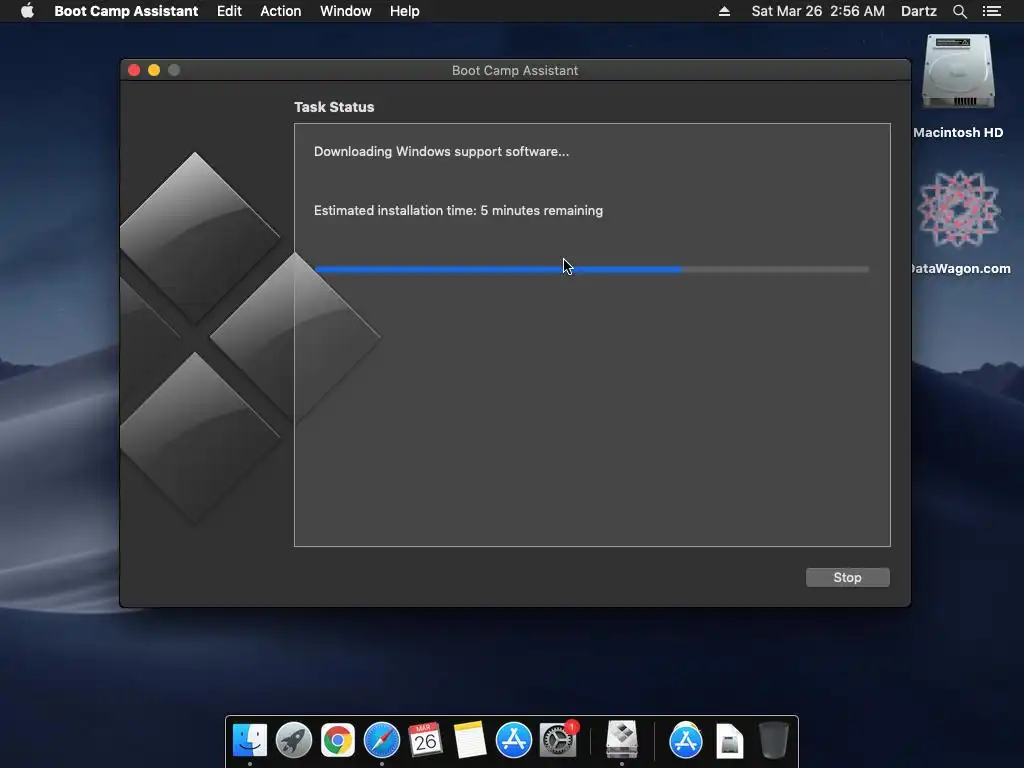
Task: Open Finder from the Dock
Action: pos(249,741)
